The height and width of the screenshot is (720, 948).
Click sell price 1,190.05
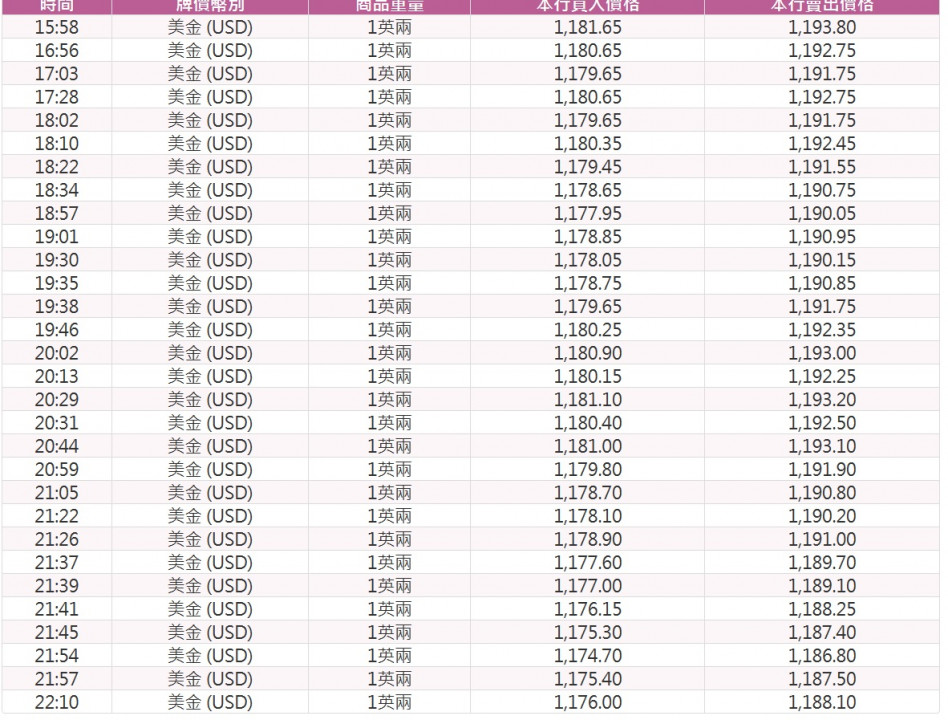(822, 213)
